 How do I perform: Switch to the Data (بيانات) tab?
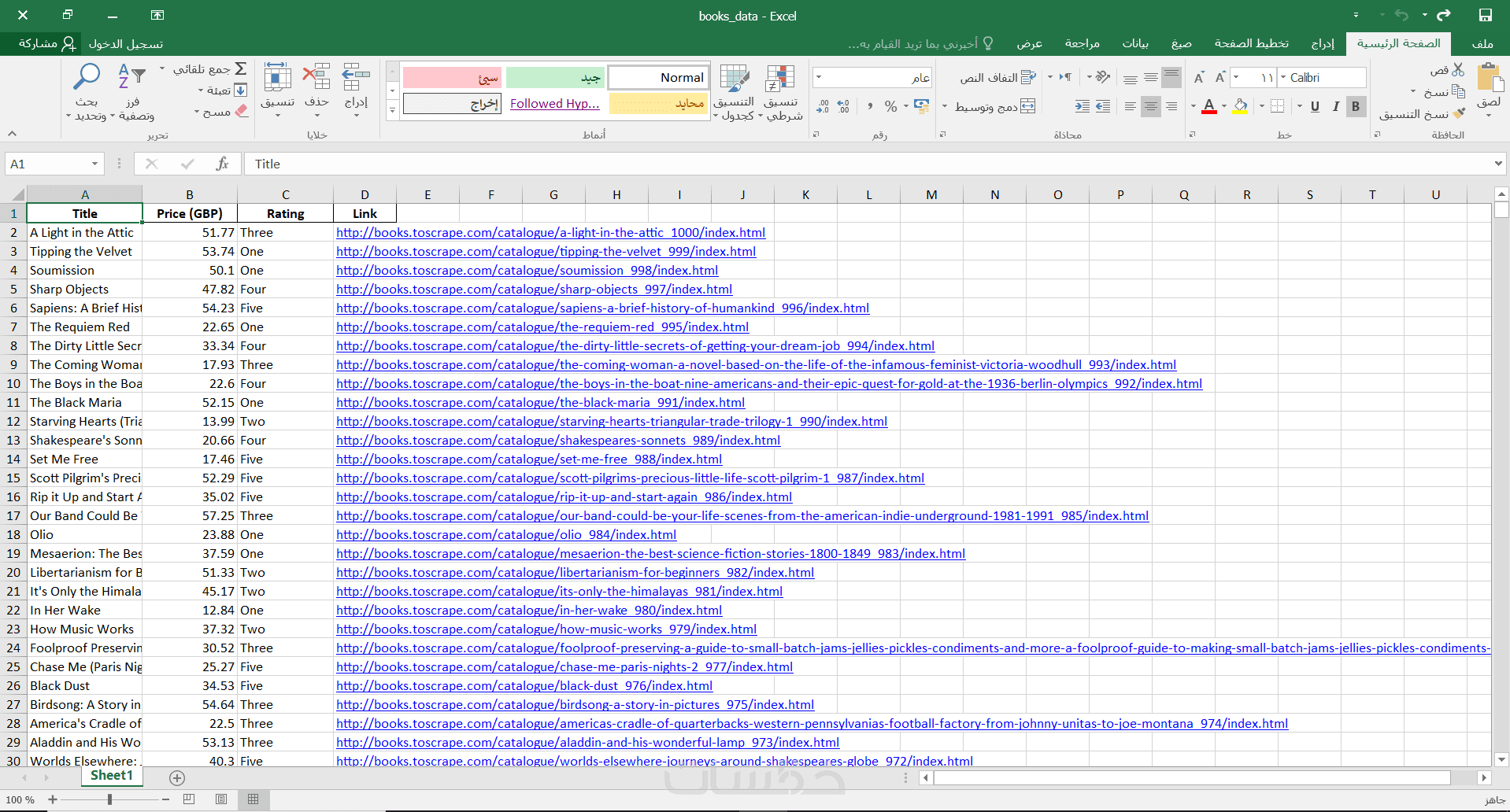coord(1135,43)
